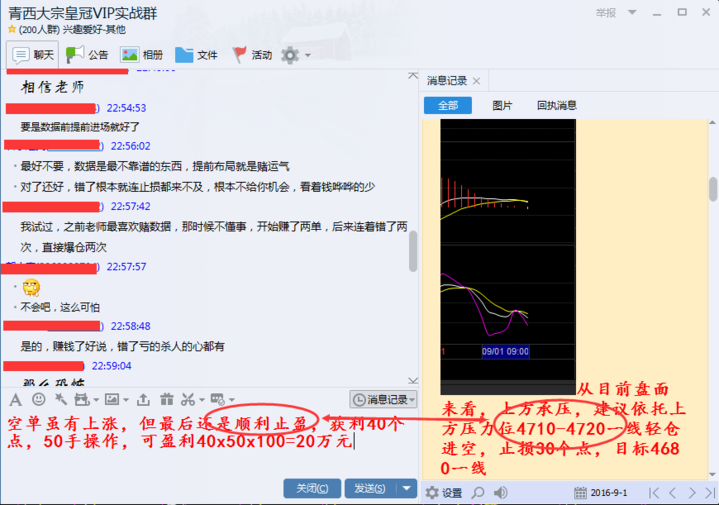Open the emoji smiley picker
The image size is (719, 505).
(x=39, y=400)
